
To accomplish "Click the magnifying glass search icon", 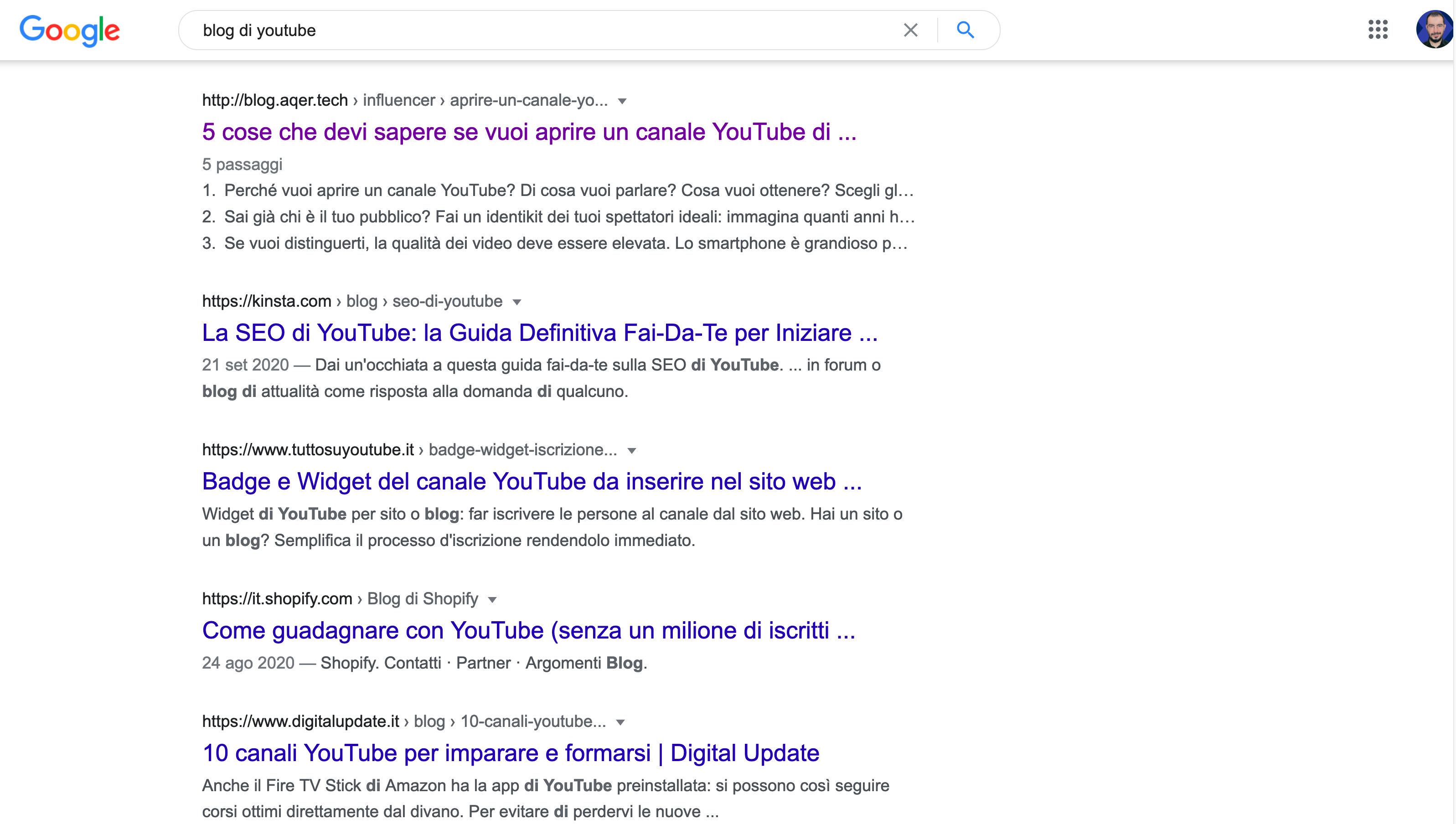I will pyautogui.click(x=966, y=30).
